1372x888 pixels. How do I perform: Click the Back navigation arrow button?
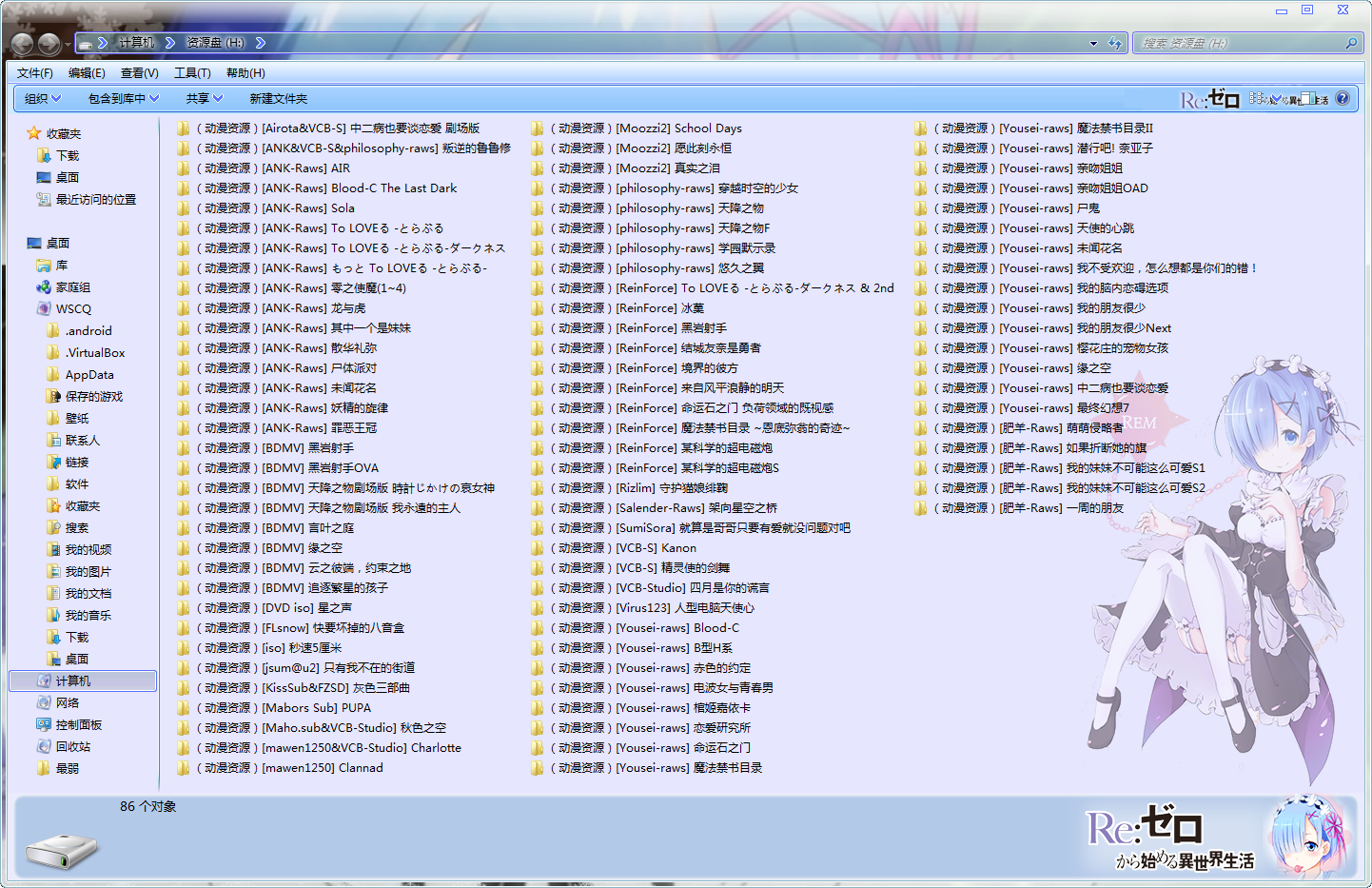pos(22,44)
